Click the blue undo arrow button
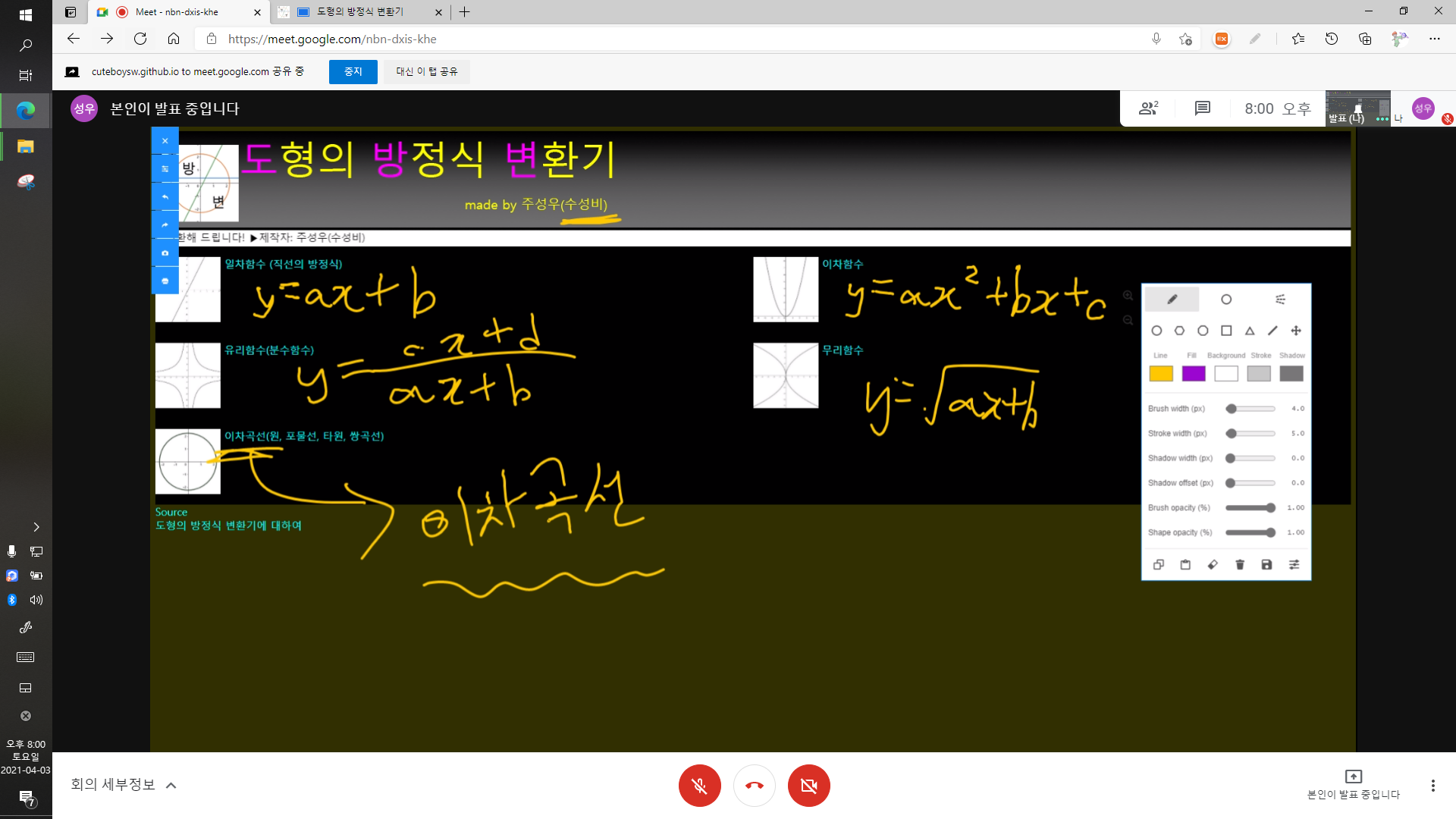This screenshot has width=1456, height=819. click(x=165, y=196)
